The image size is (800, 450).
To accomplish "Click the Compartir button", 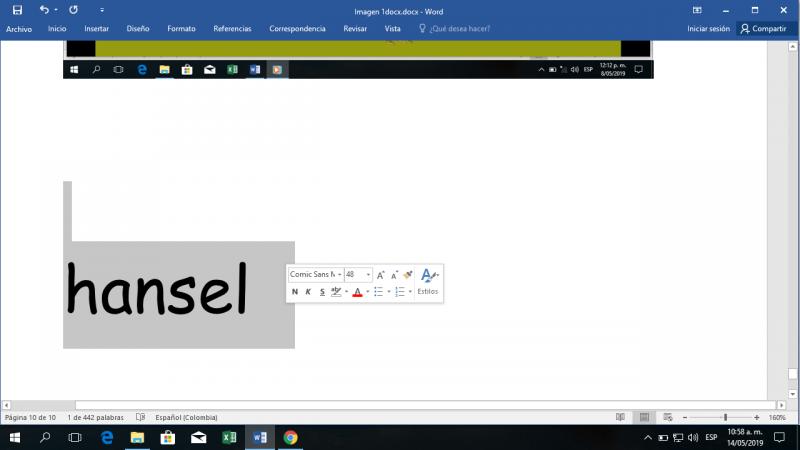I will coord(764,29).
